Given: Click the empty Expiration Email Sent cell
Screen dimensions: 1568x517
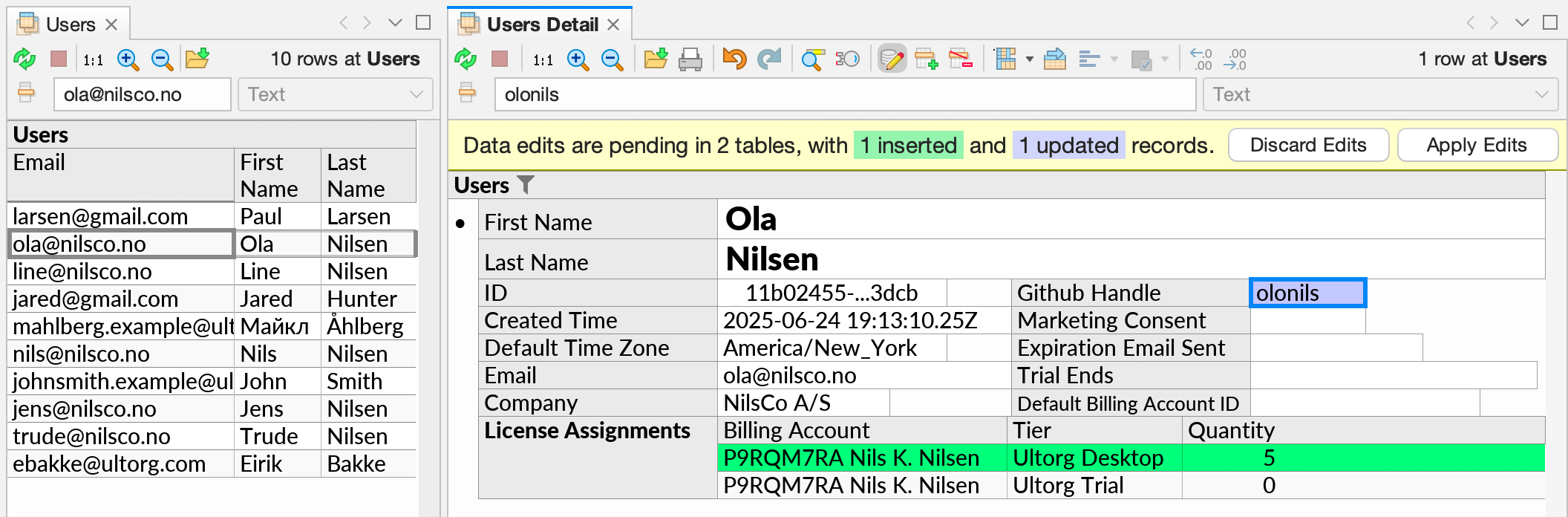Looking at the screenshot, I should tap(1336, 348).
